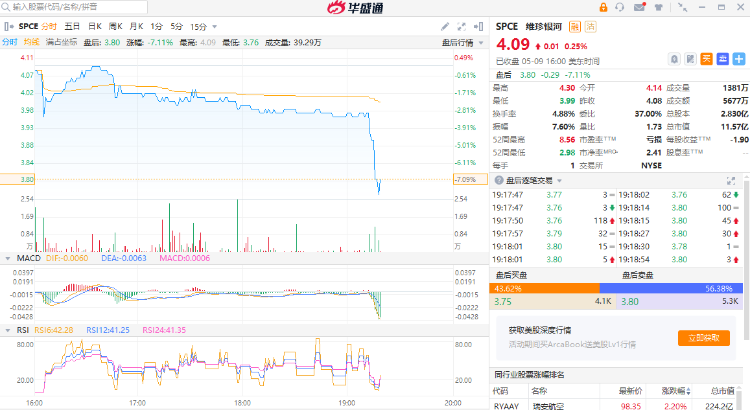The height and width of the screenshot is (410, 750).
Task: Switch to 日K chart tab
Action: (x=95, y=26)
